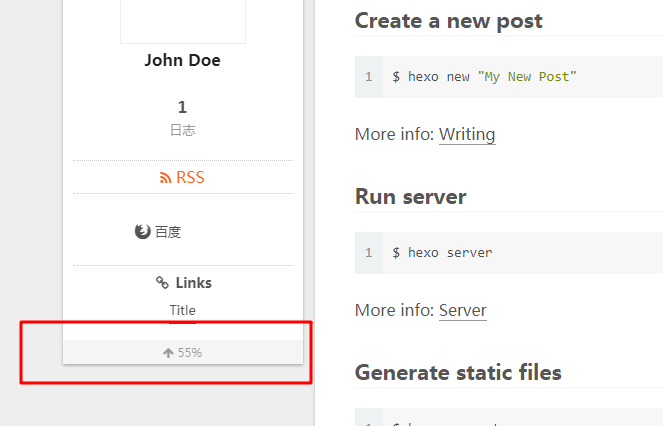Image resolution: width=663 pixels, height=426 pixels.
Task: Click the 55% scroll progress indicator
Action: pos(183,352)
